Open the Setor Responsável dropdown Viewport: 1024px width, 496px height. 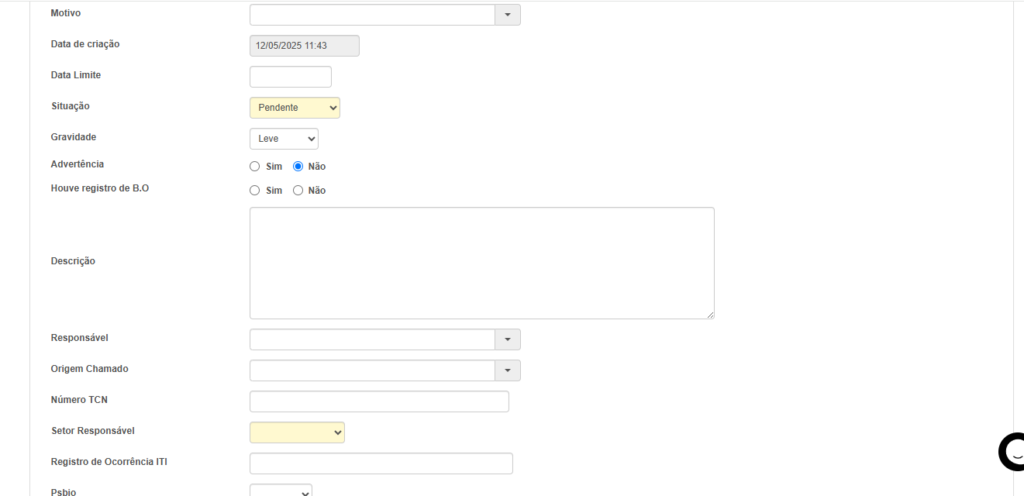[297, 432]
